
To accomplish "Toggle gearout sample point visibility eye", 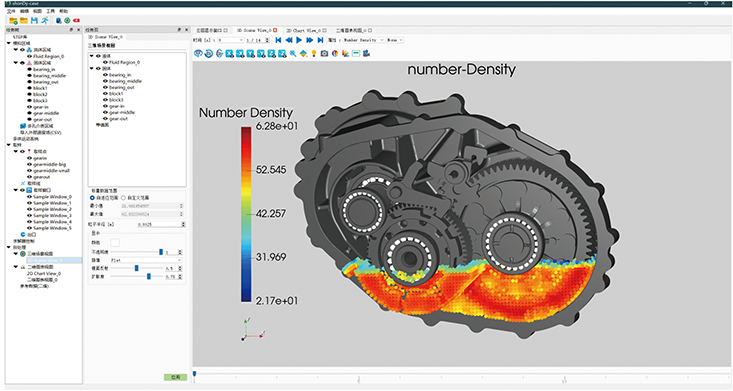I will point(29,177).
